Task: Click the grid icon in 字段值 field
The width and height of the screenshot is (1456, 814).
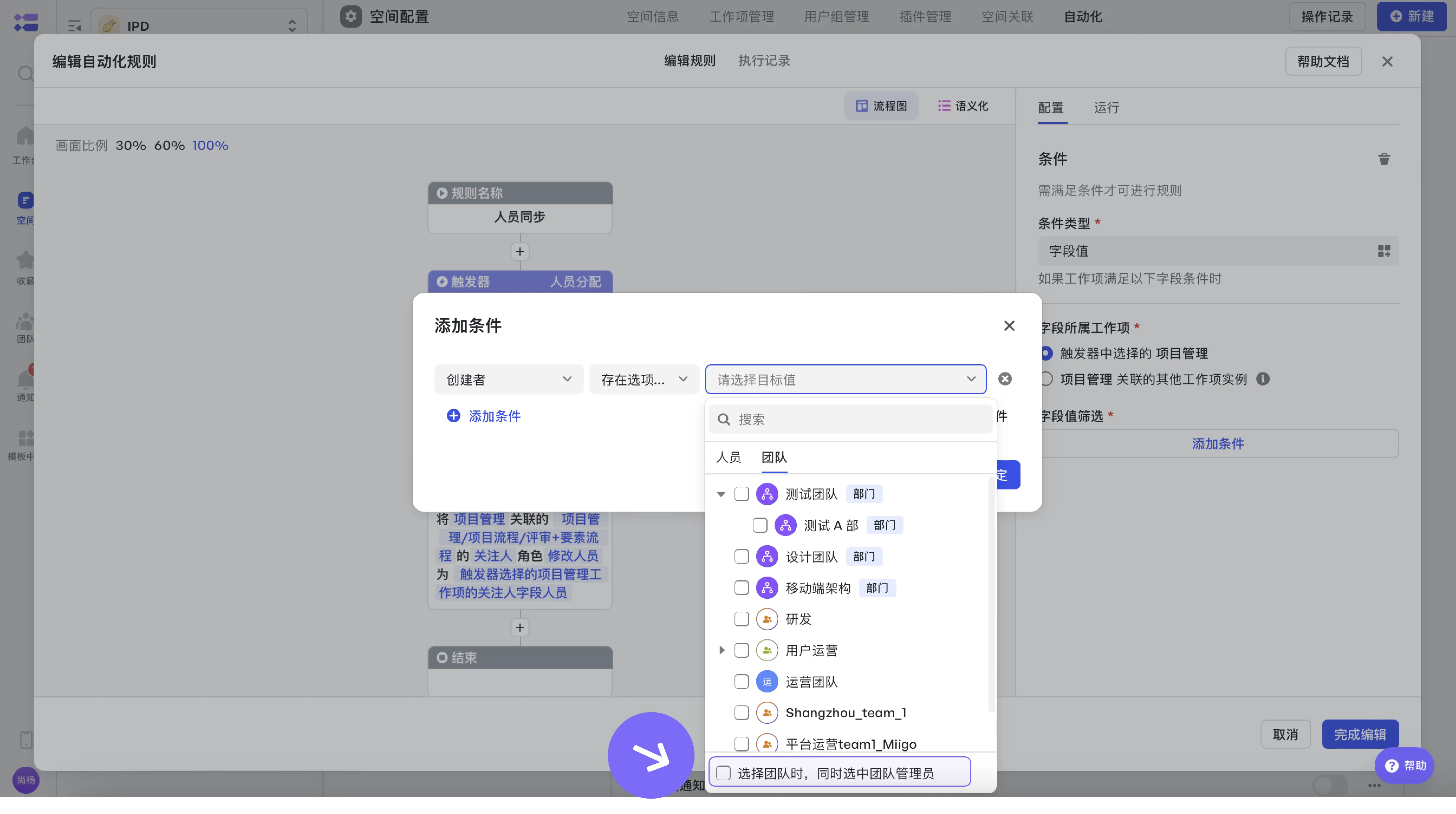Action: (x=1384, y=251)
